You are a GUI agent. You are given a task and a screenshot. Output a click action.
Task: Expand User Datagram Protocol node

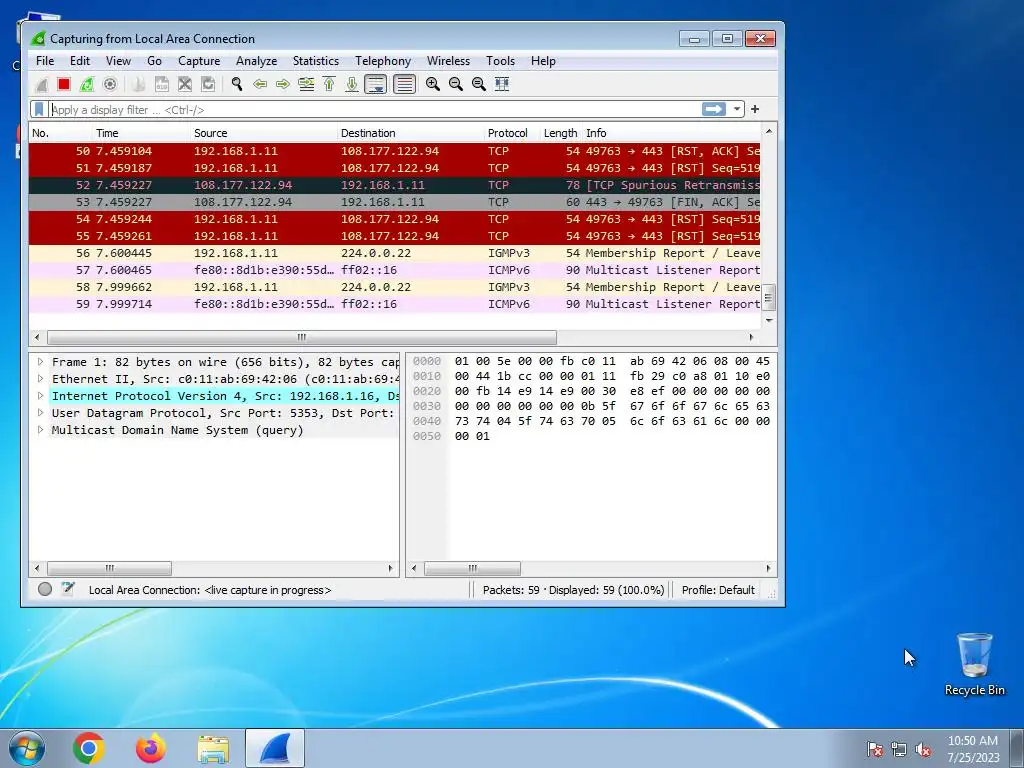40,413
